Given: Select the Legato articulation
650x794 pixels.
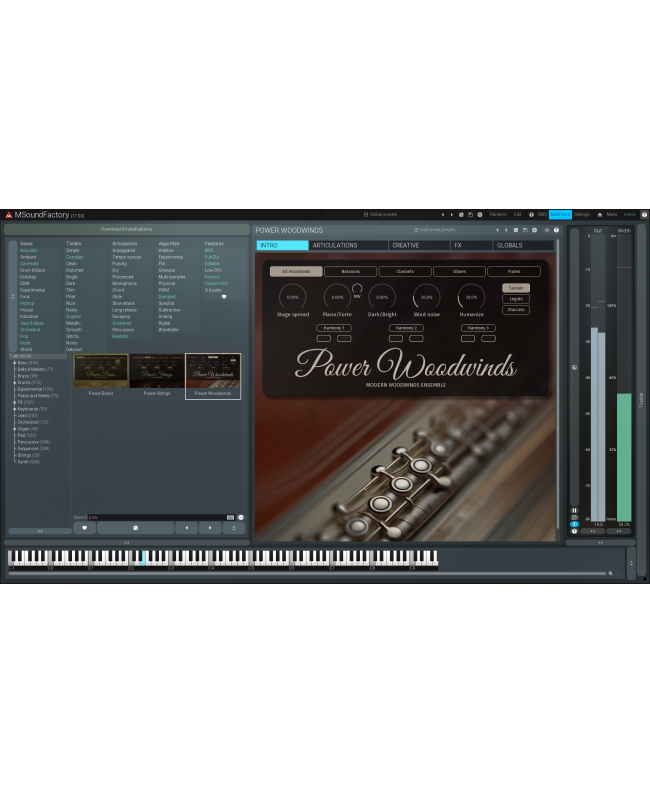Looking at the screenshot, I should tap(516, 299).
